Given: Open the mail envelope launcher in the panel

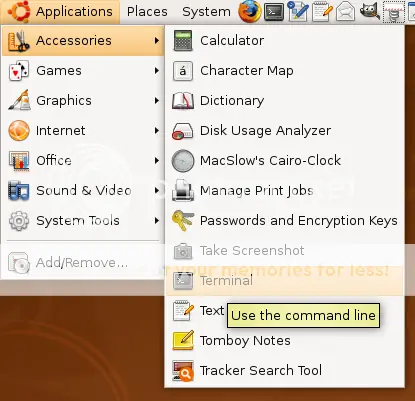Looking at the screenshot, I should pos(345,12).
